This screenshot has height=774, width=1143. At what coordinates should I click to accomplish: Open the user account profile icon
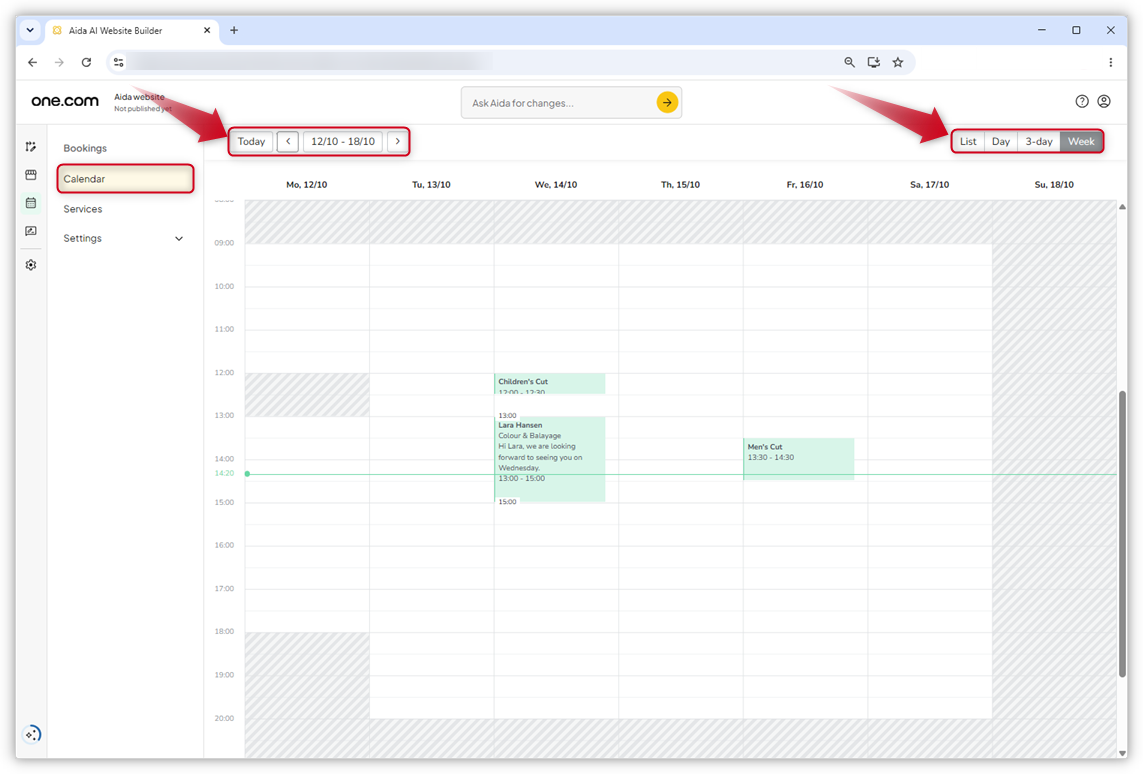1104,101
